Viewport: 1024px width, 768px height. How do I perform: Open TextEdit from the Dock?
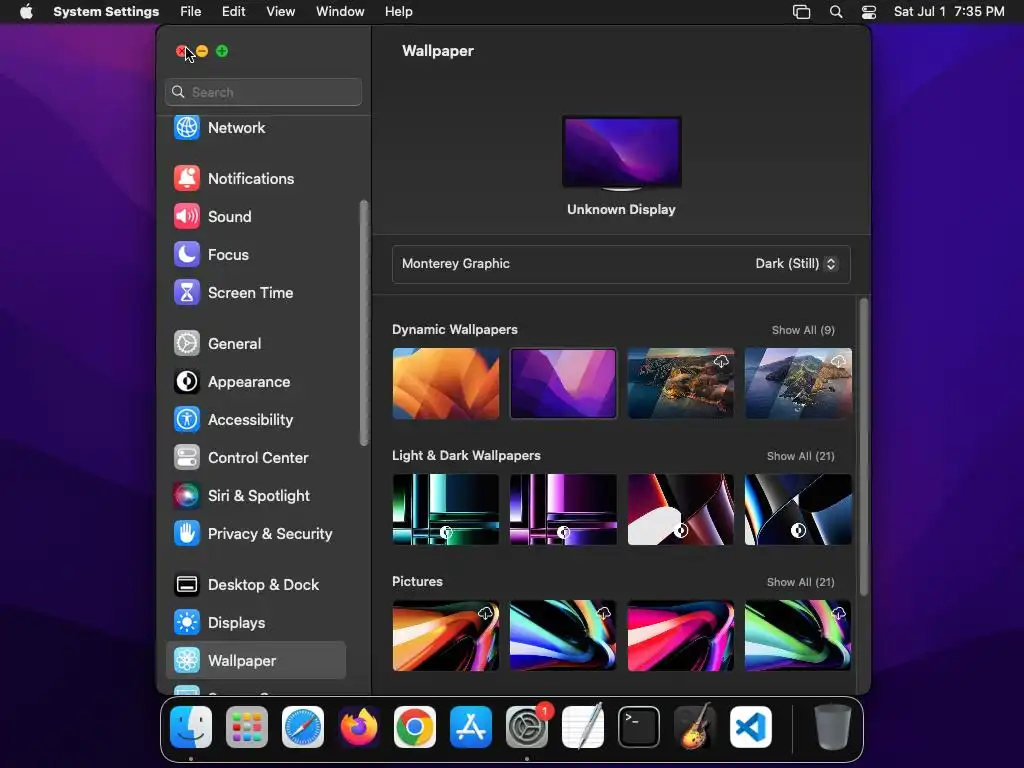[x=583, y=727]
